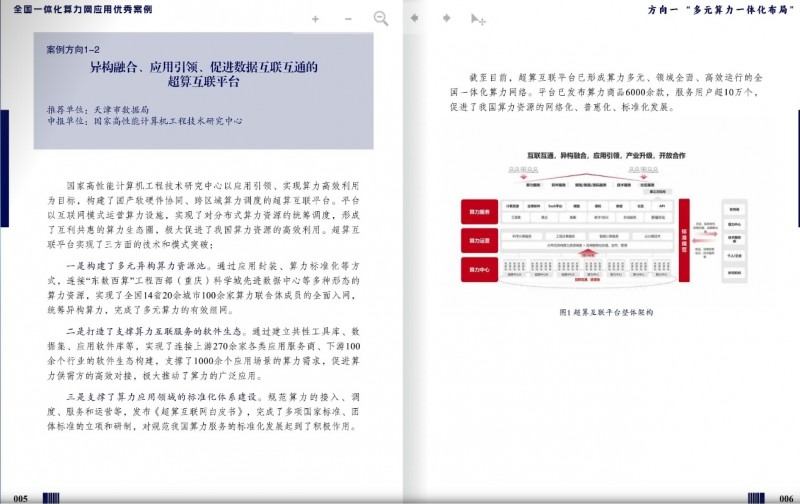Image resolution: width=800 pixels, height=504 pixels.
Task: Click the barcode mark beside page 006
Action: 756,498
